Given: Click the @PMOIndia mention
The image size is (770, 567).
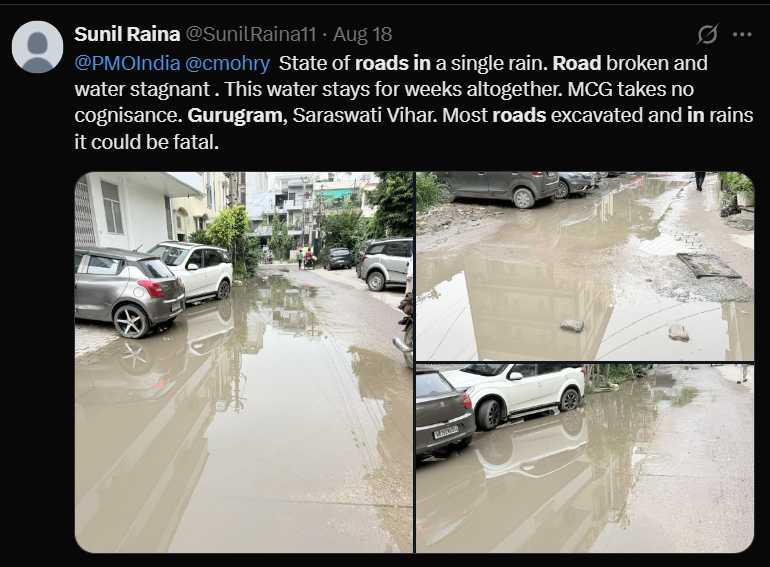Looking at the screenshot, I should pyautogui.click(x=127, y=63).
